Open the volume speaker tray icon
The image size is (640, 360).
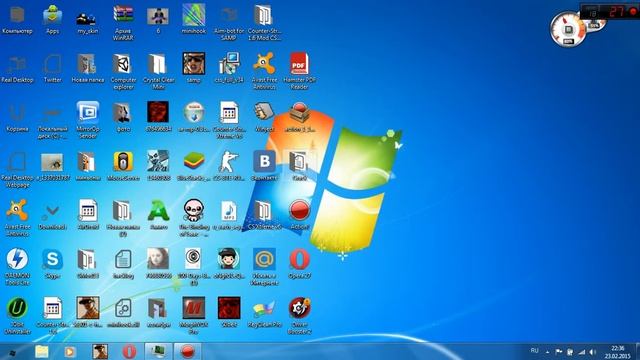click(x=593, y=352)
